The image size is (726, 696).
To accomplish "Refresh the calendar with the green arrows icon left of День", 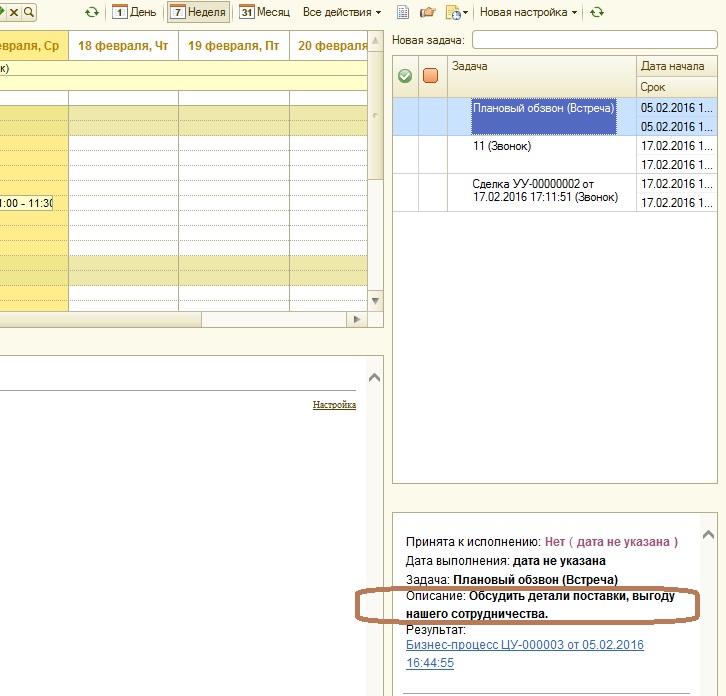I will (x=92, y=13).
